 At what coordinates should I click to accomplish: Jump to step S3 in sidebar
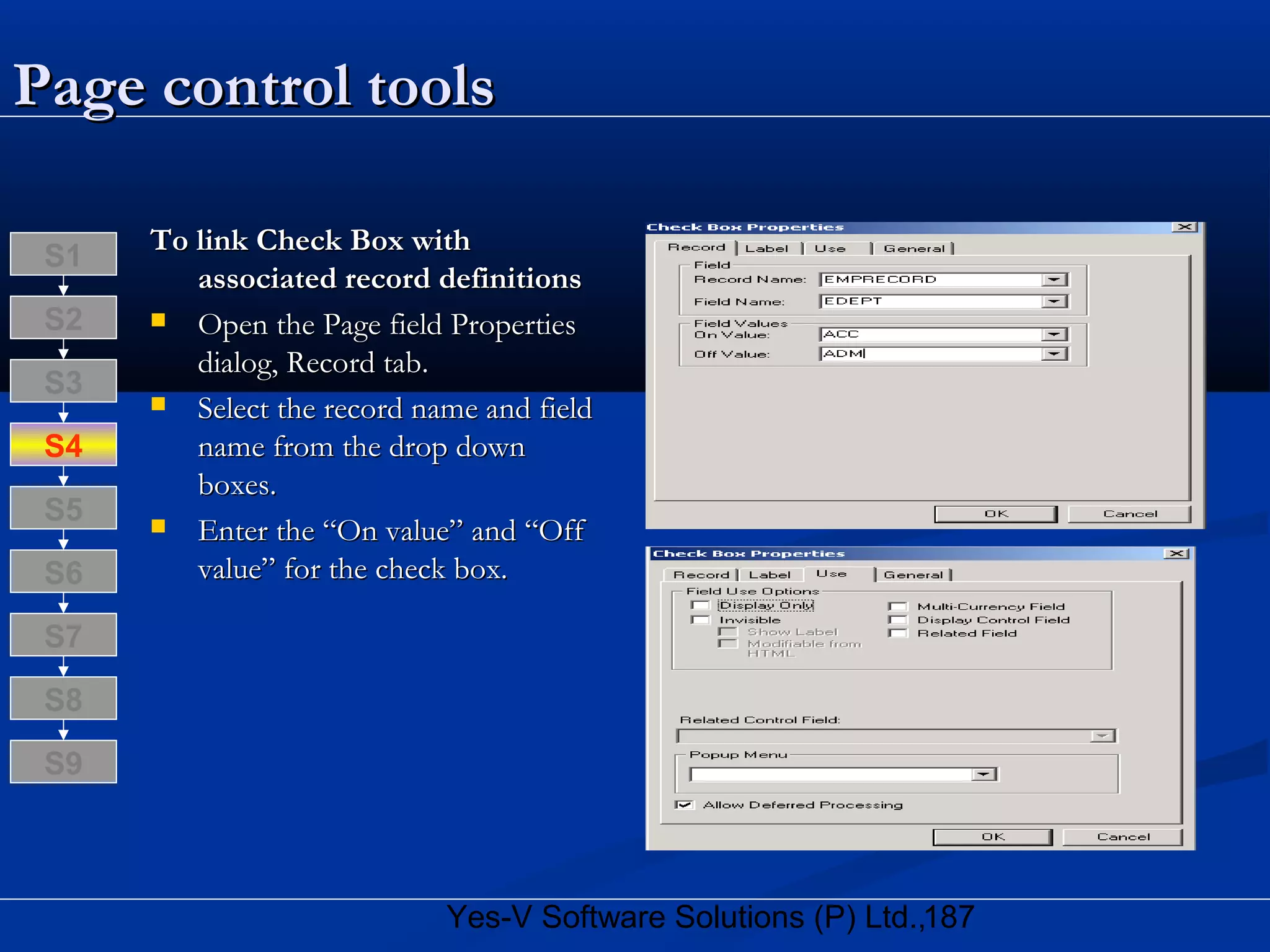(63, 381)
